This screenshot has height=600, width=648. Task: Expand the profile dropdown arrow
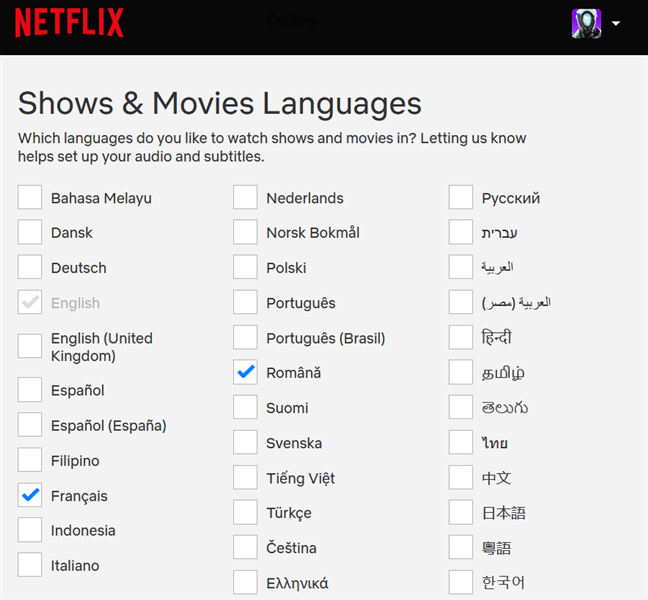[x=616, y=24]
